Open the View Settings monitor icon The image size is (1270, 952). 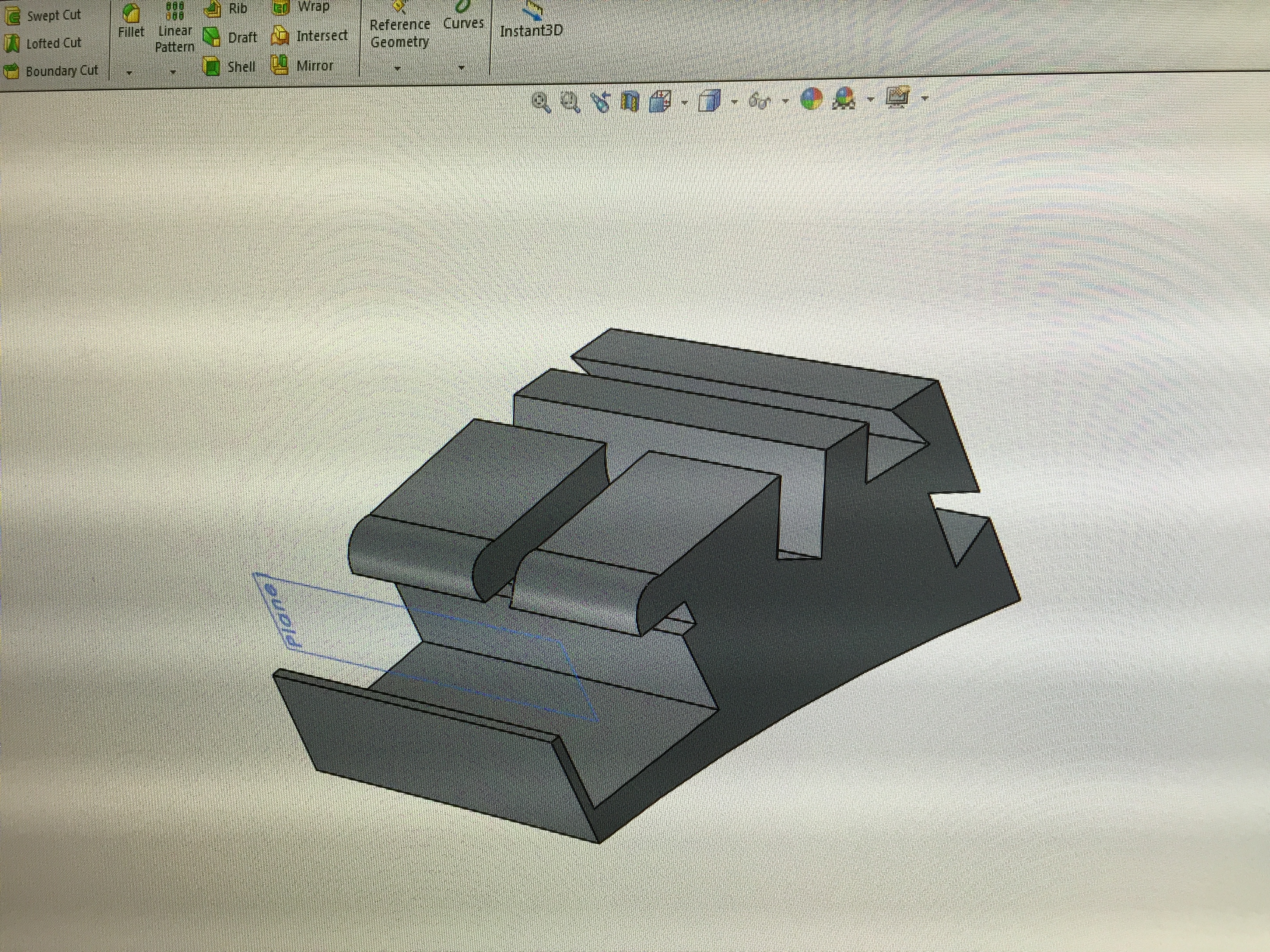point(898,98)
